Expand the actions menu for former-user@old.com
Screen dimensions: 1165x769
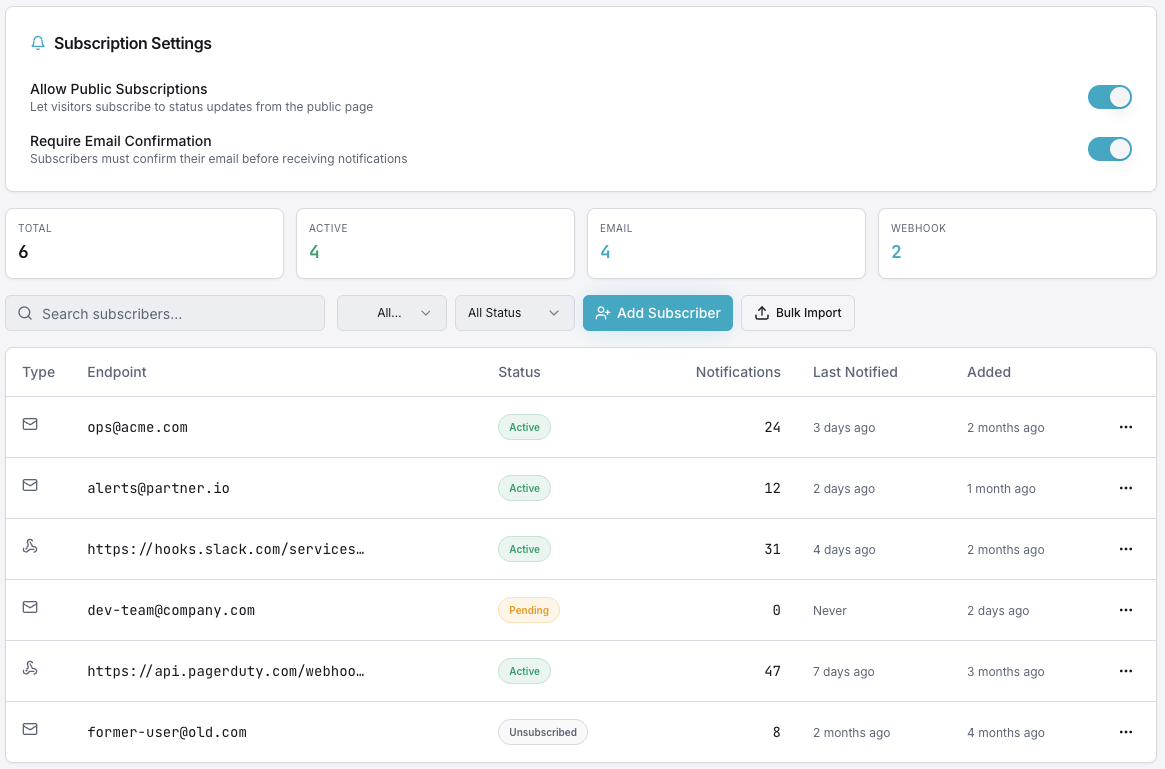point(1126,732)
